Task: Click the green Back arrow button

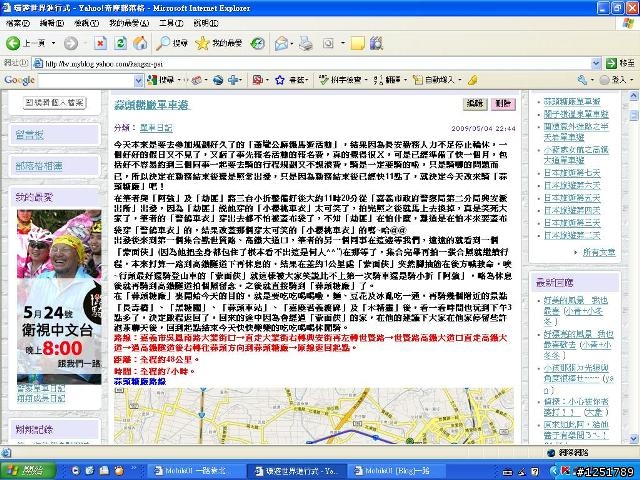Action: [x=13, y=43]
